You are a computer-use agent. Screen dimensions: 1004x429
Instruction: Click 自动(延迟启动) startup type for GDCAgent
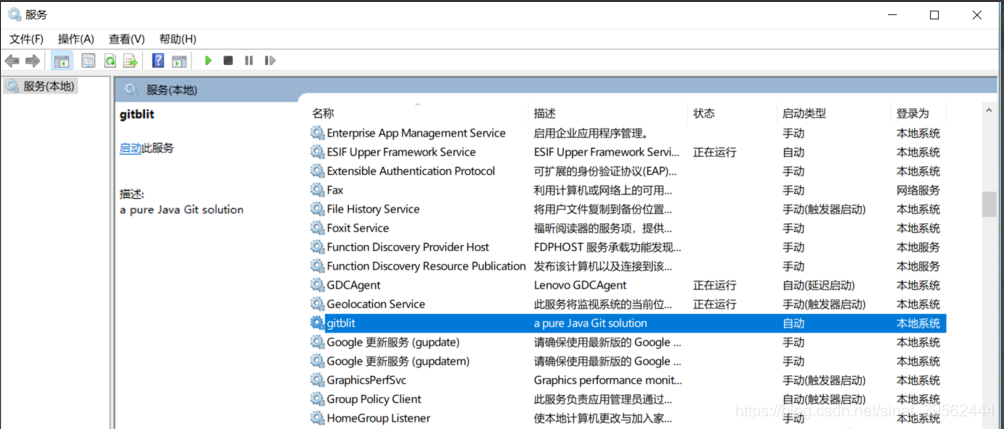tap(818, 285)
